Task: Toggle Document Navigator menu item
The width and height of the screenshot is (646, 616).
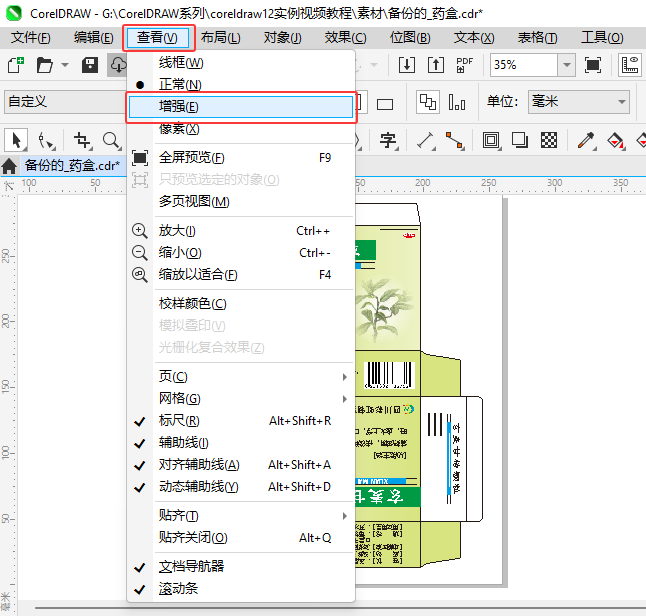Action: click(241, 567)
